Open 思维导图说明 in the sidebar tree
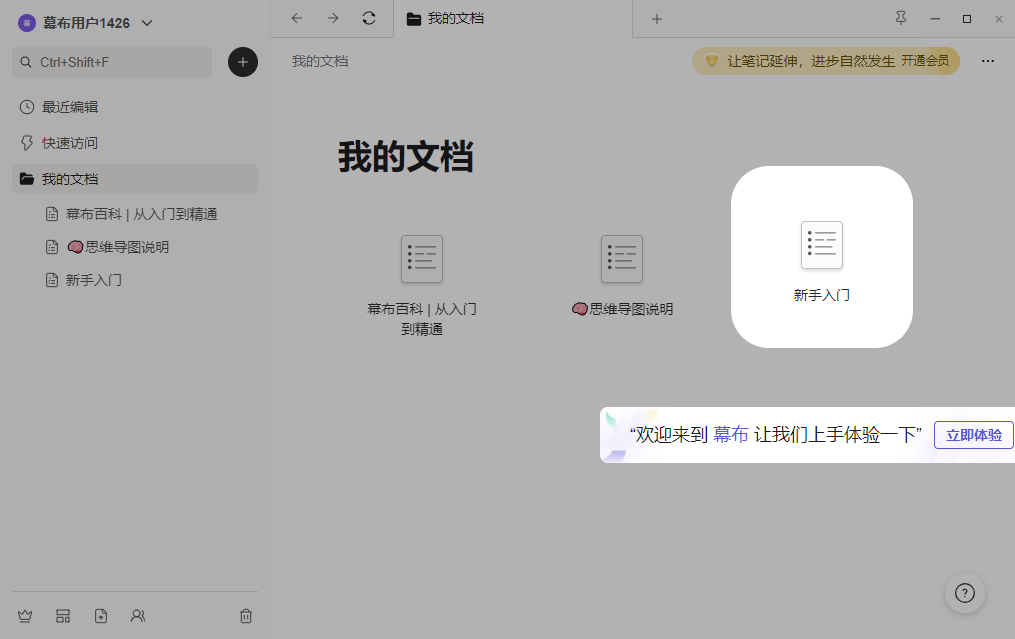This screenshot has height=639, width=1015. coord(117,247)
